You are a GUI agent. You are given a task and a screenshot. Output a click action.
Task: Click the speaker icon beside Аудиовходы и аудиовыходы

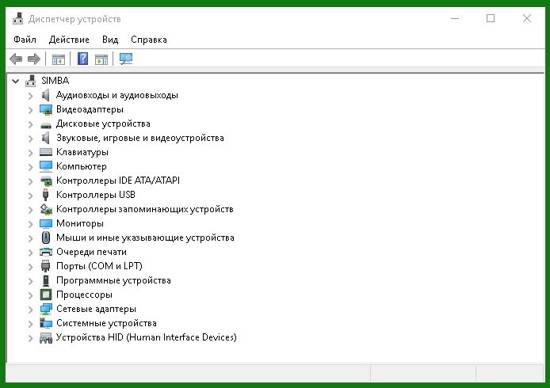46,95
